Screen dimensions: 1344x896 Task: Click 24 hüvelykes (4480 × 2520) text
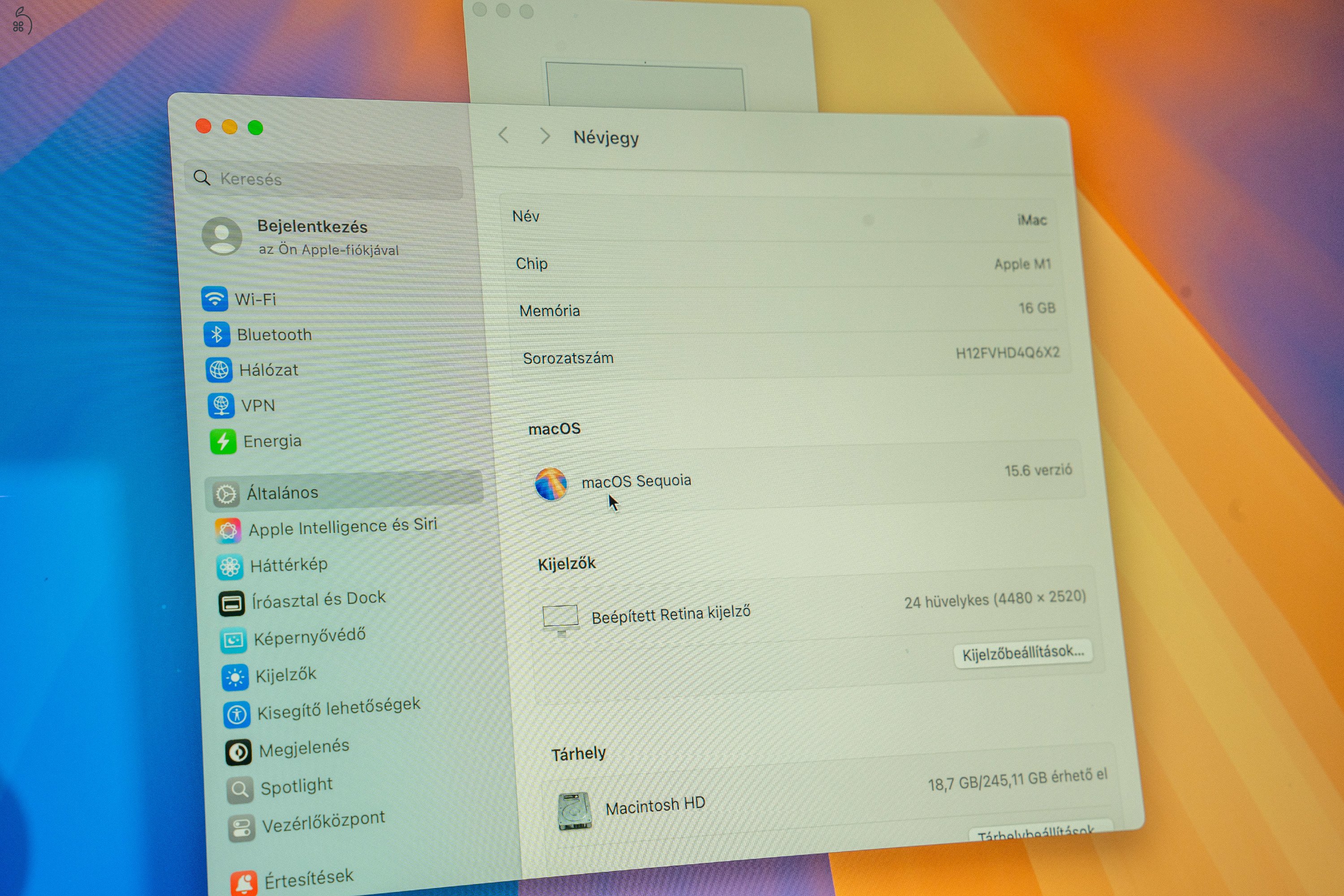click(995, 599)
